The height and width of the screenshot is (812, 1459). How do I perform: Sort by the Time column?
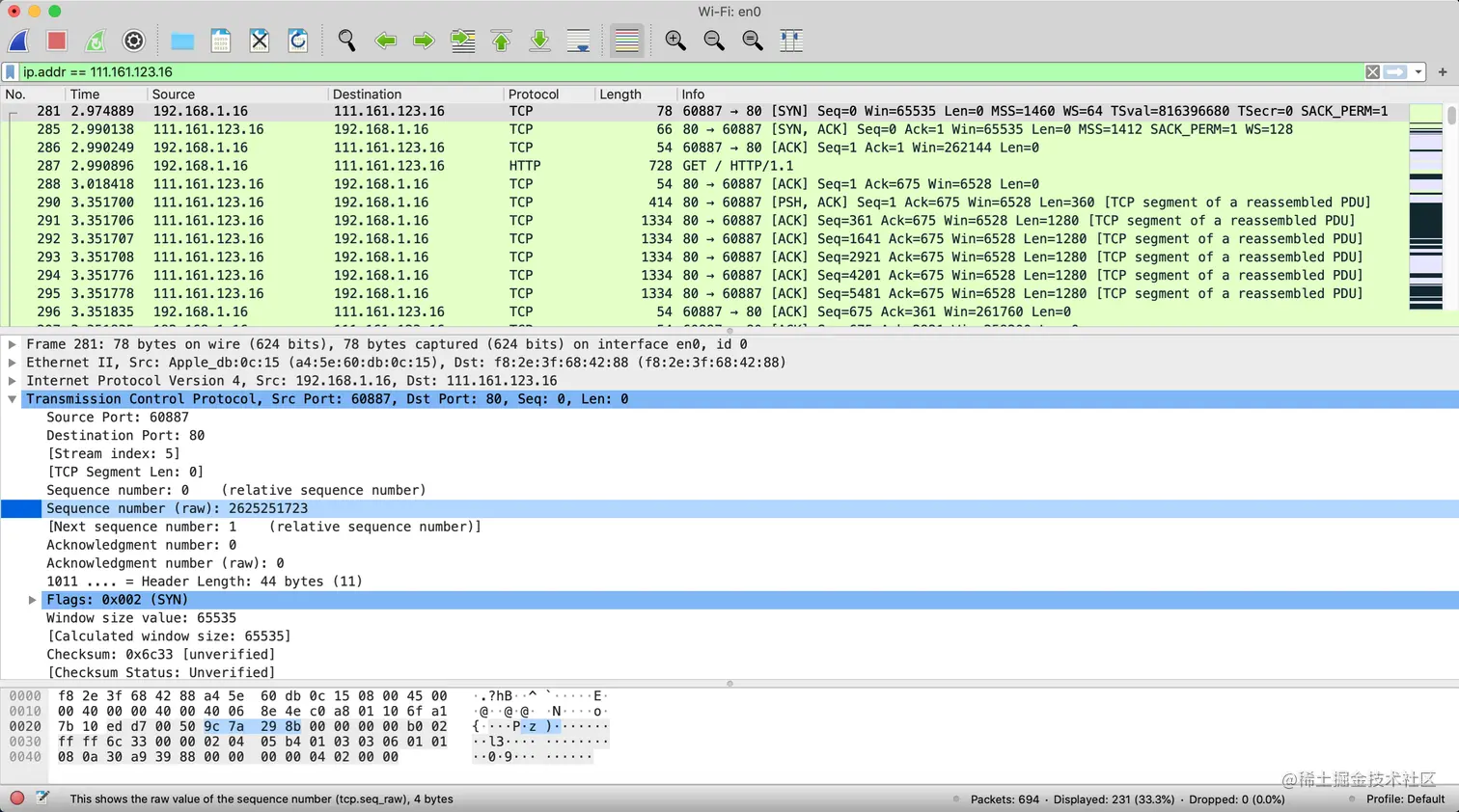click(x=106, y=95)
